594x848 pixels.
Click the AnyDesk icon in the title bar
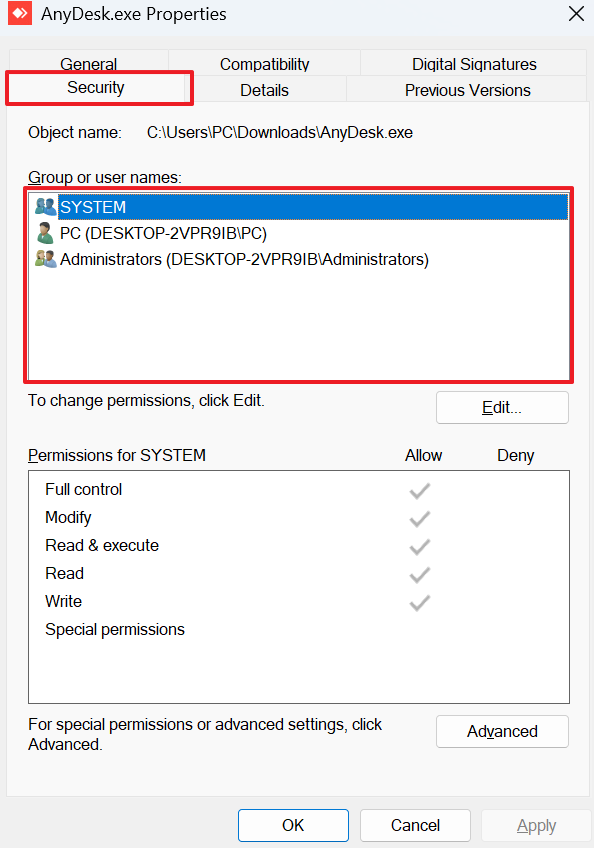coord(18,14)
